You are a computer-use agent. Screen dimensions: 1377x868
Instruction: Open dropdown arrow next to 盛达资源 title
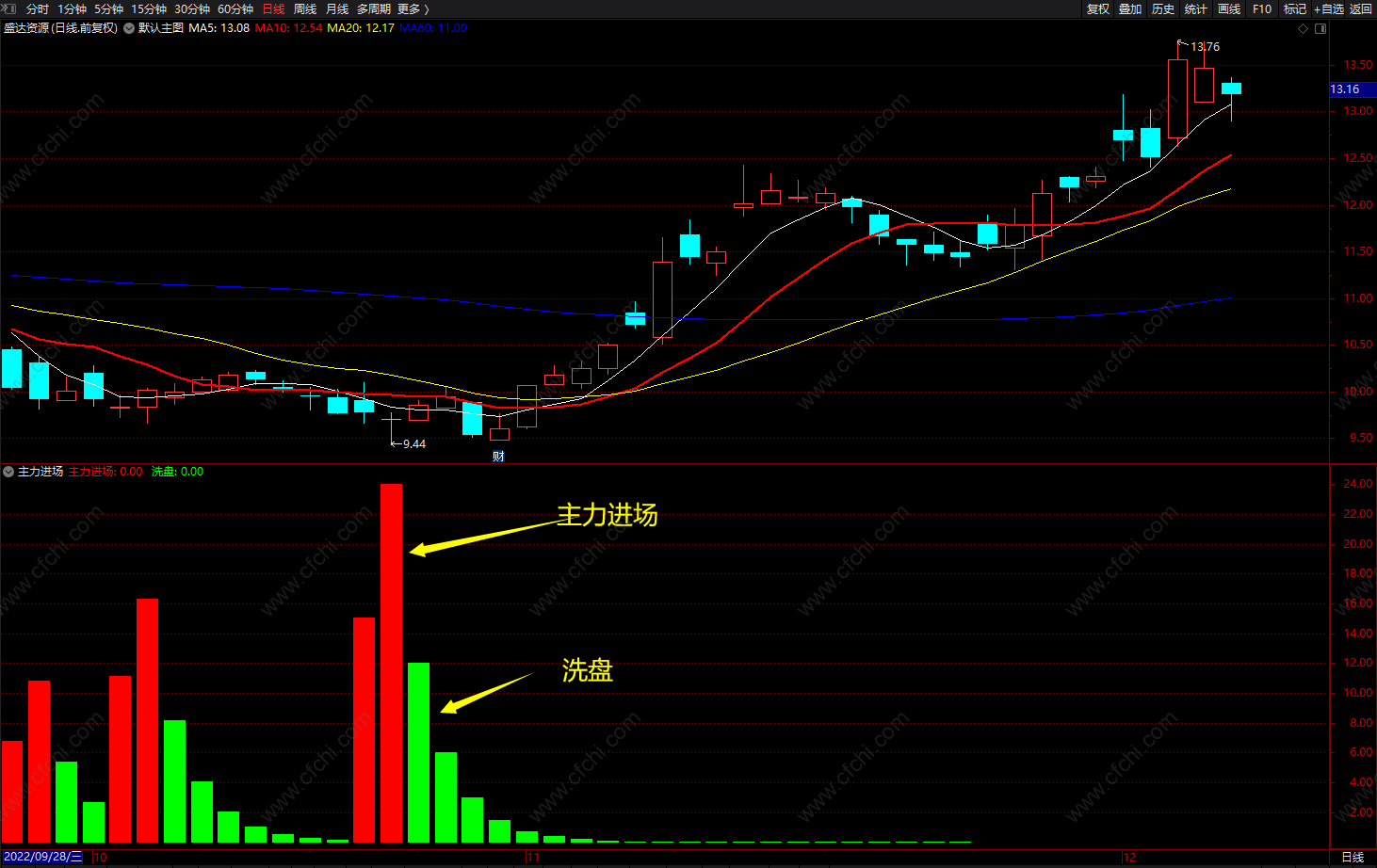click(x=129, y=28)
